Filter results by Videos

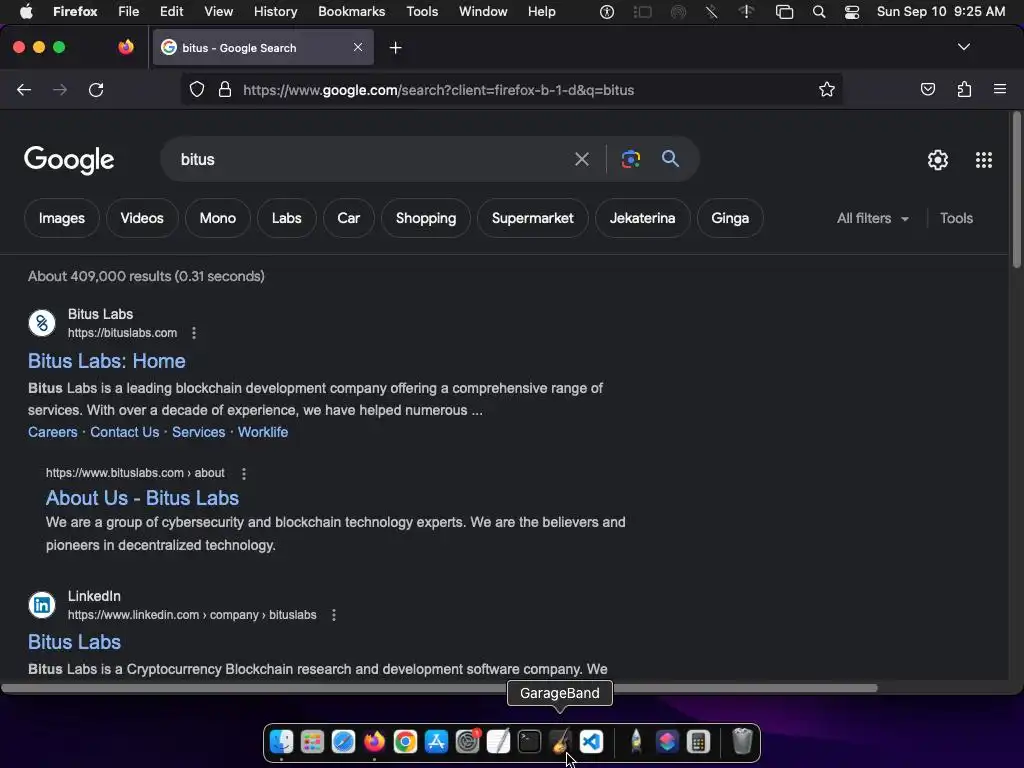click(x=142, y=218)
